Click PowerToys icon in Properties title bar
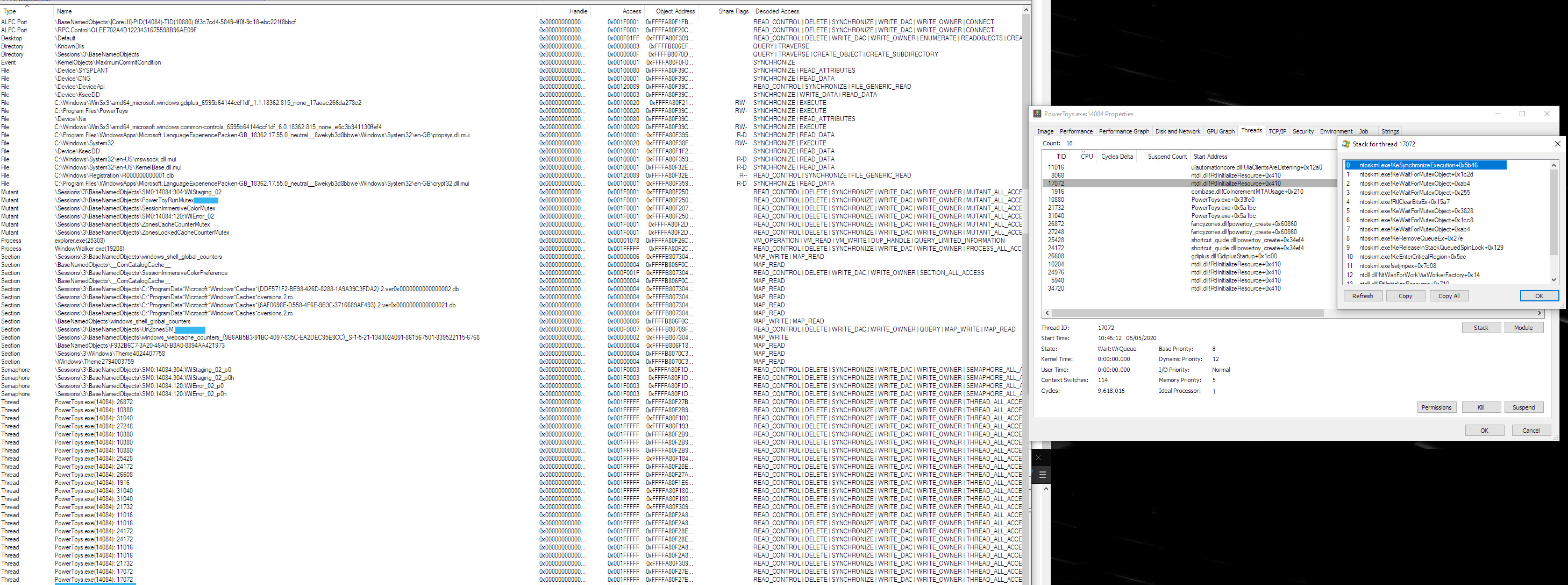Viewport: 1568px width, 585px height. point(1037,114)
